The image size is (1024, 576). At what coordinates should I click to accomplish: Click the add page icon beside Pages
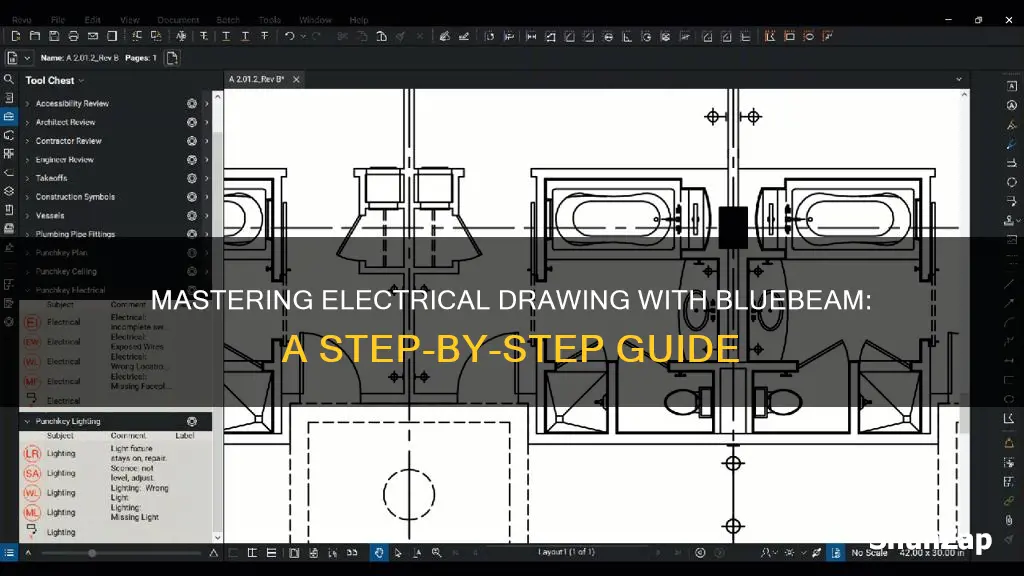click(172, 58)
